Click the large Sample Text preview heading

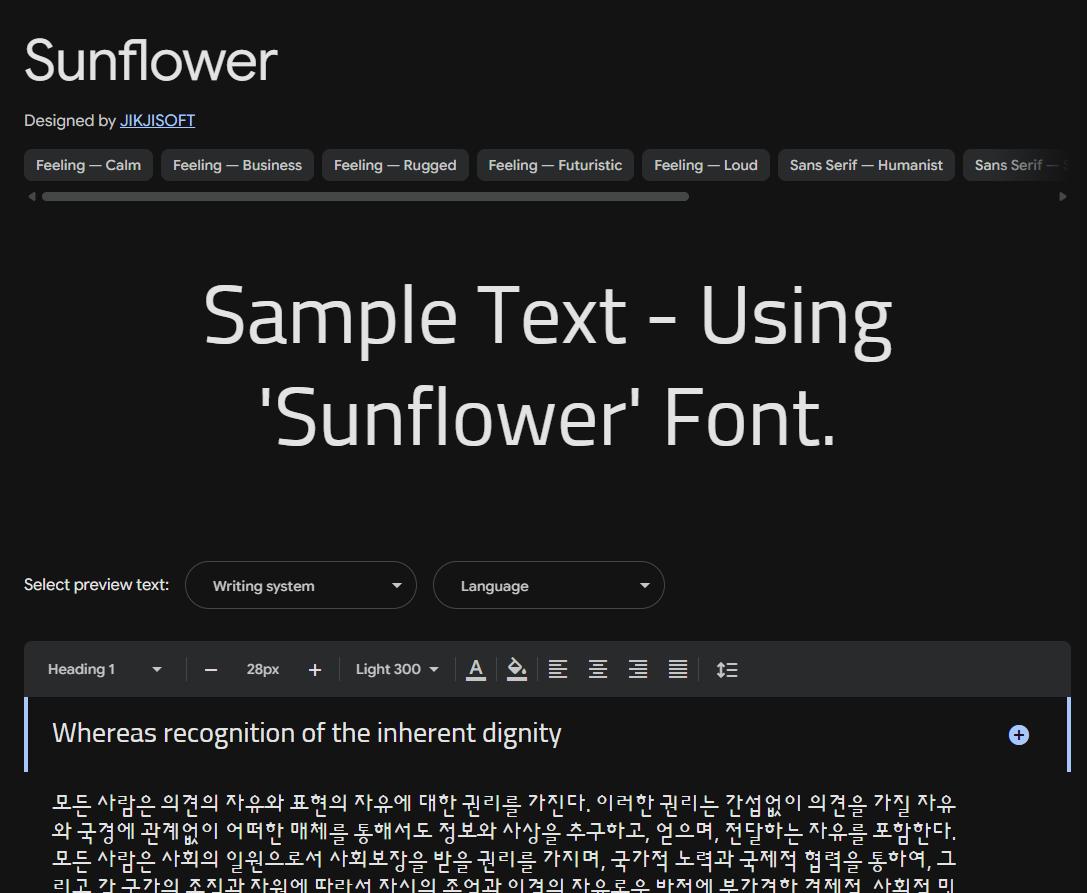tap(548, 365)
